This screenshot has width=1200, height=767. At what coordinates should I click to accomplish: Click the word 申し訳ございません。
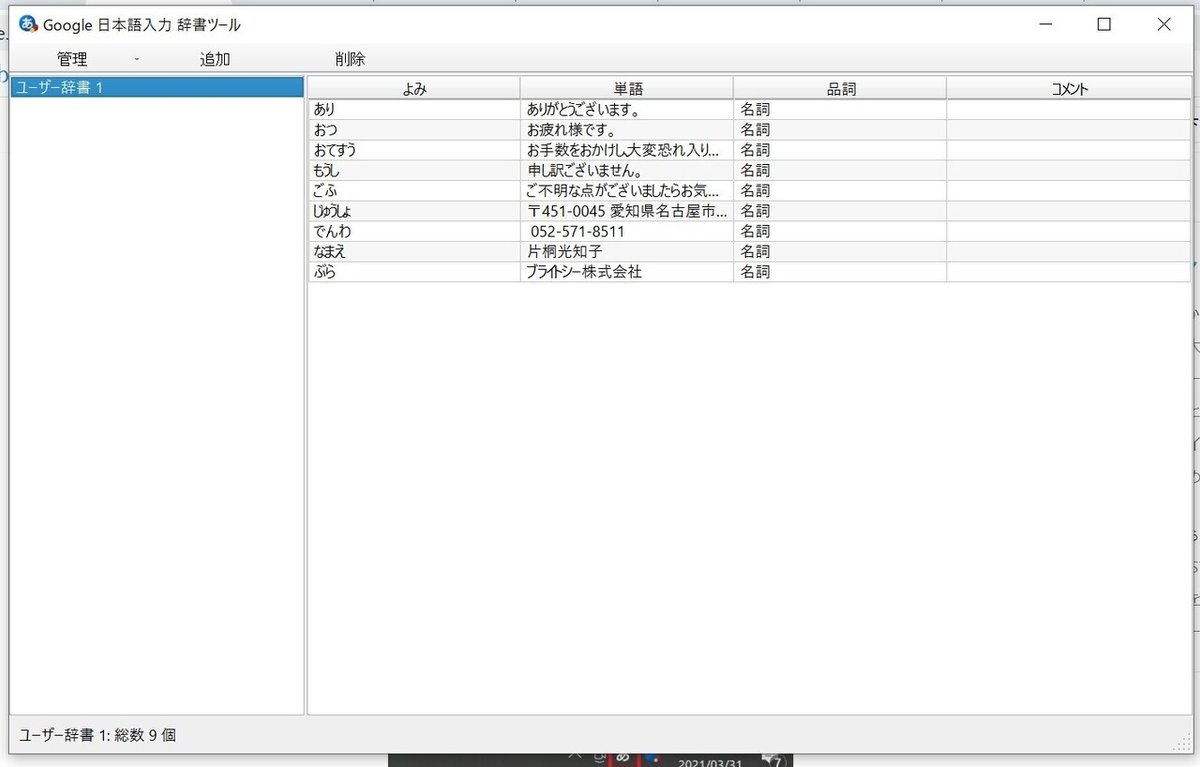click(x=585, y=170)
